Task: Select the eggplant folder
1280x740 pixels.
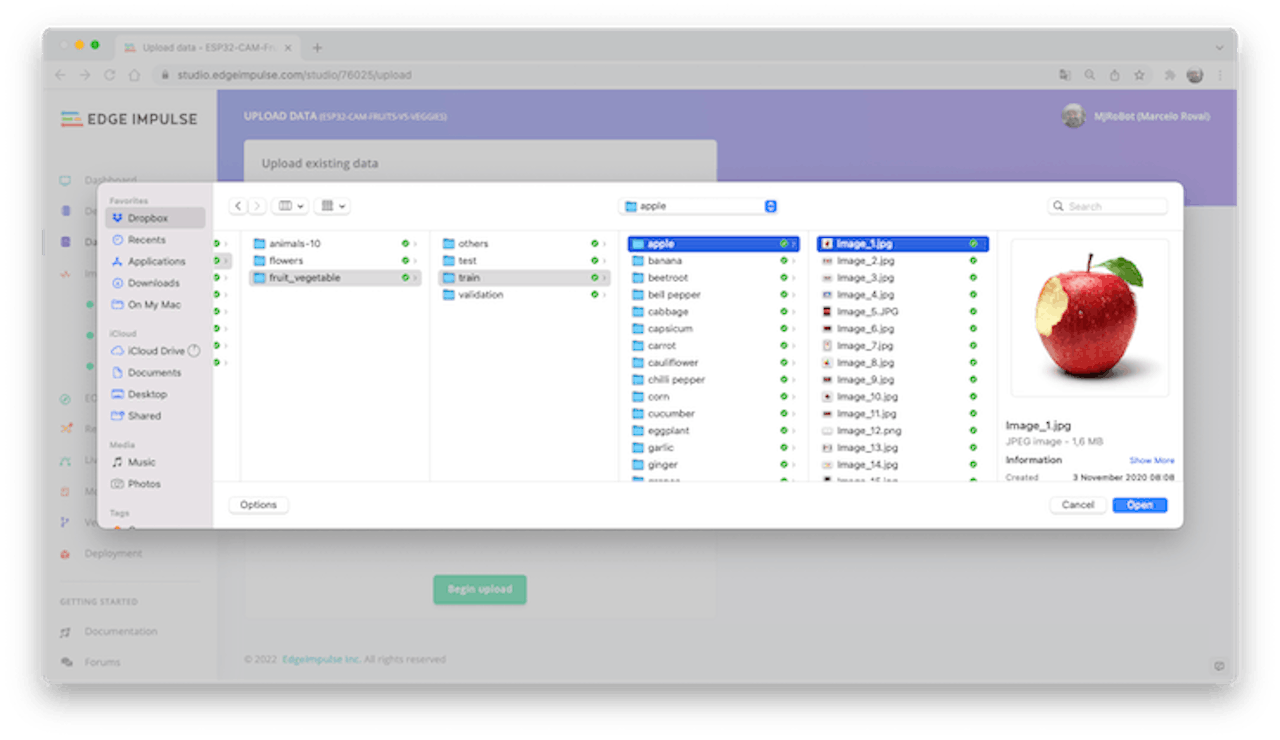Action: pyautogui.click(x=713, y=431)
